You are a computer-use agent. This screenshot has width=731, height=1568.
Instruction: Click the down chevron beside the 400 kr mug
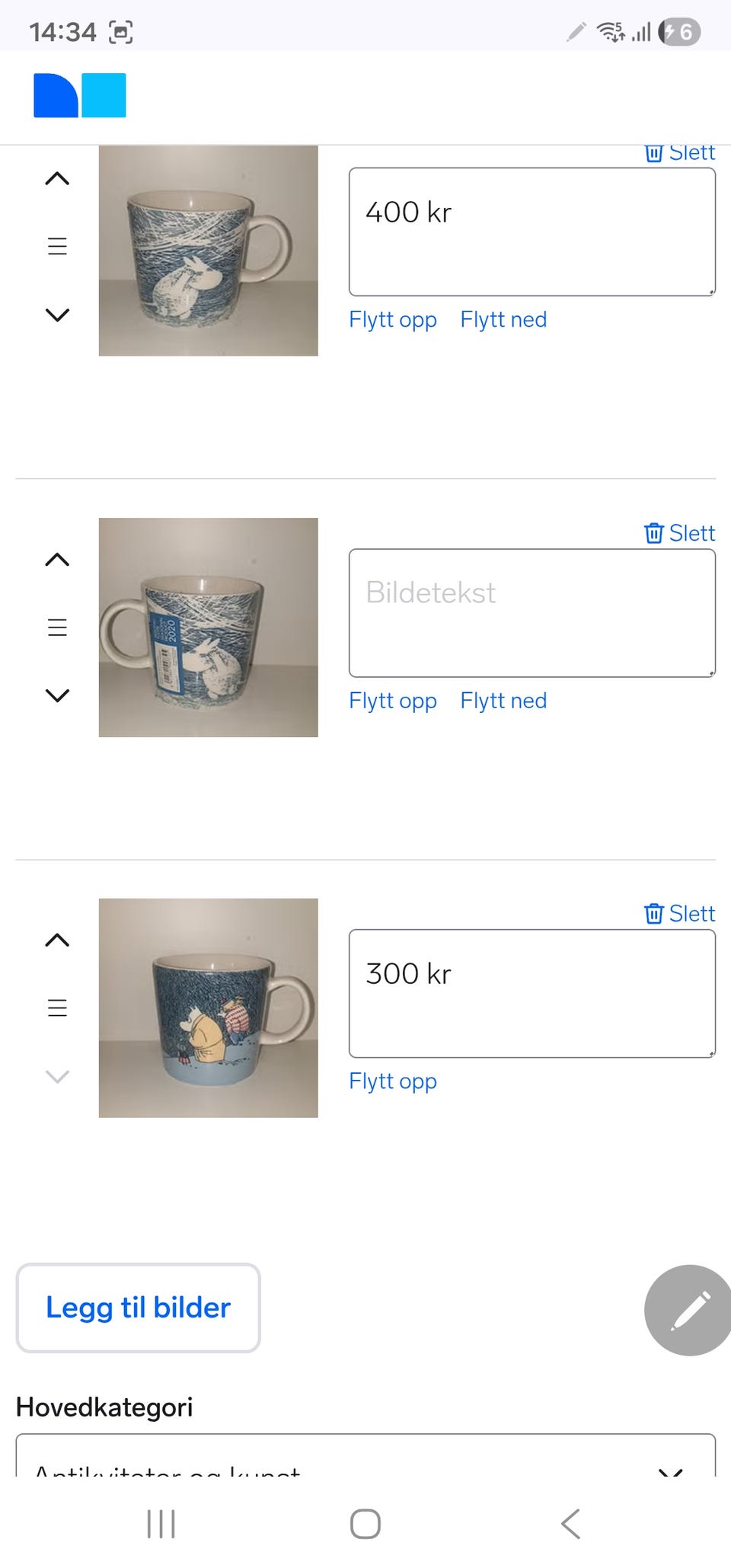pos(57,315)
